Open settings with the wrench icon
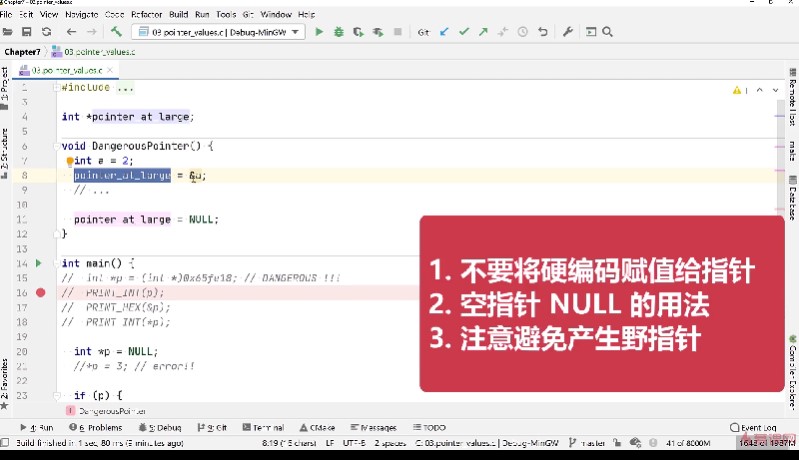The height and width of the screenshot is (460, 799). tap(568, 32)
